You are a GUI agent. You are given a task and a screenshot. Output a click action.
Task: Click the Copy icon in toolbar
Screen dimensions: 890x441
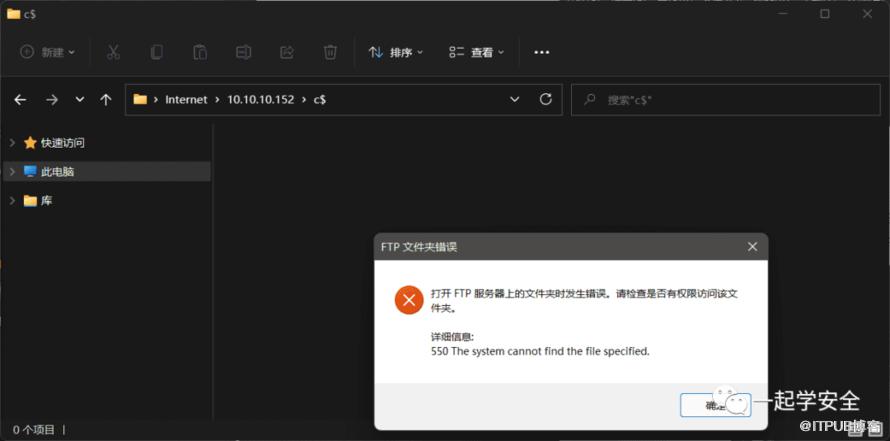(157, 52)
